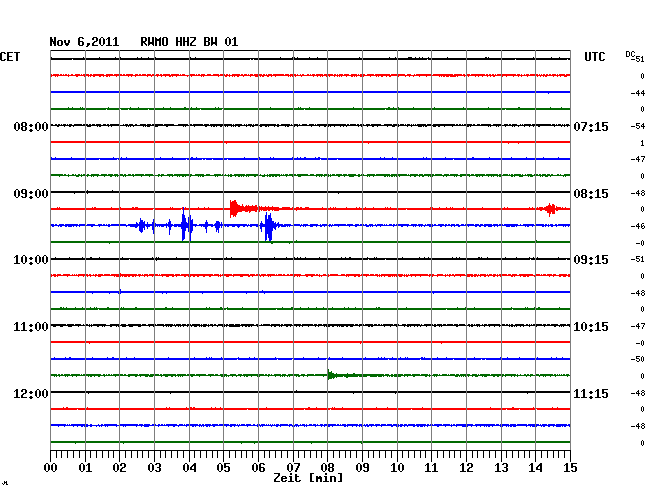Select minute tick label '13' on axis
This screenshot has width=650, height=494.
[501, 468]
